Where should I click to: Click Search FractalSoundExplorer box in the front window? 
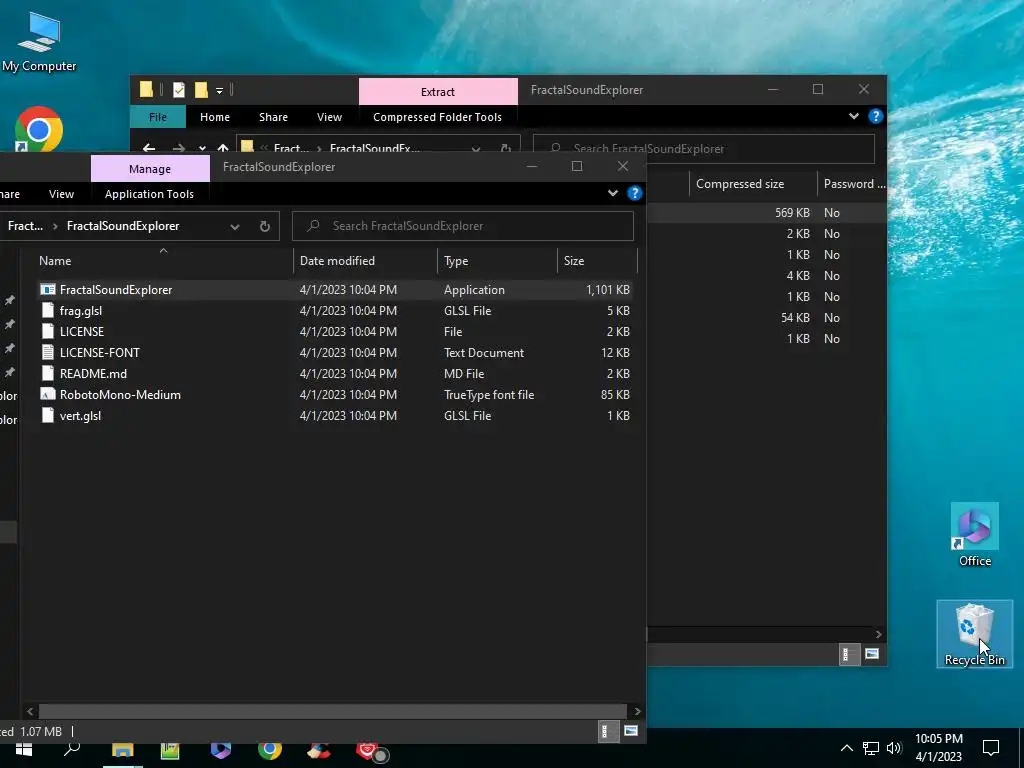[462, 226]
